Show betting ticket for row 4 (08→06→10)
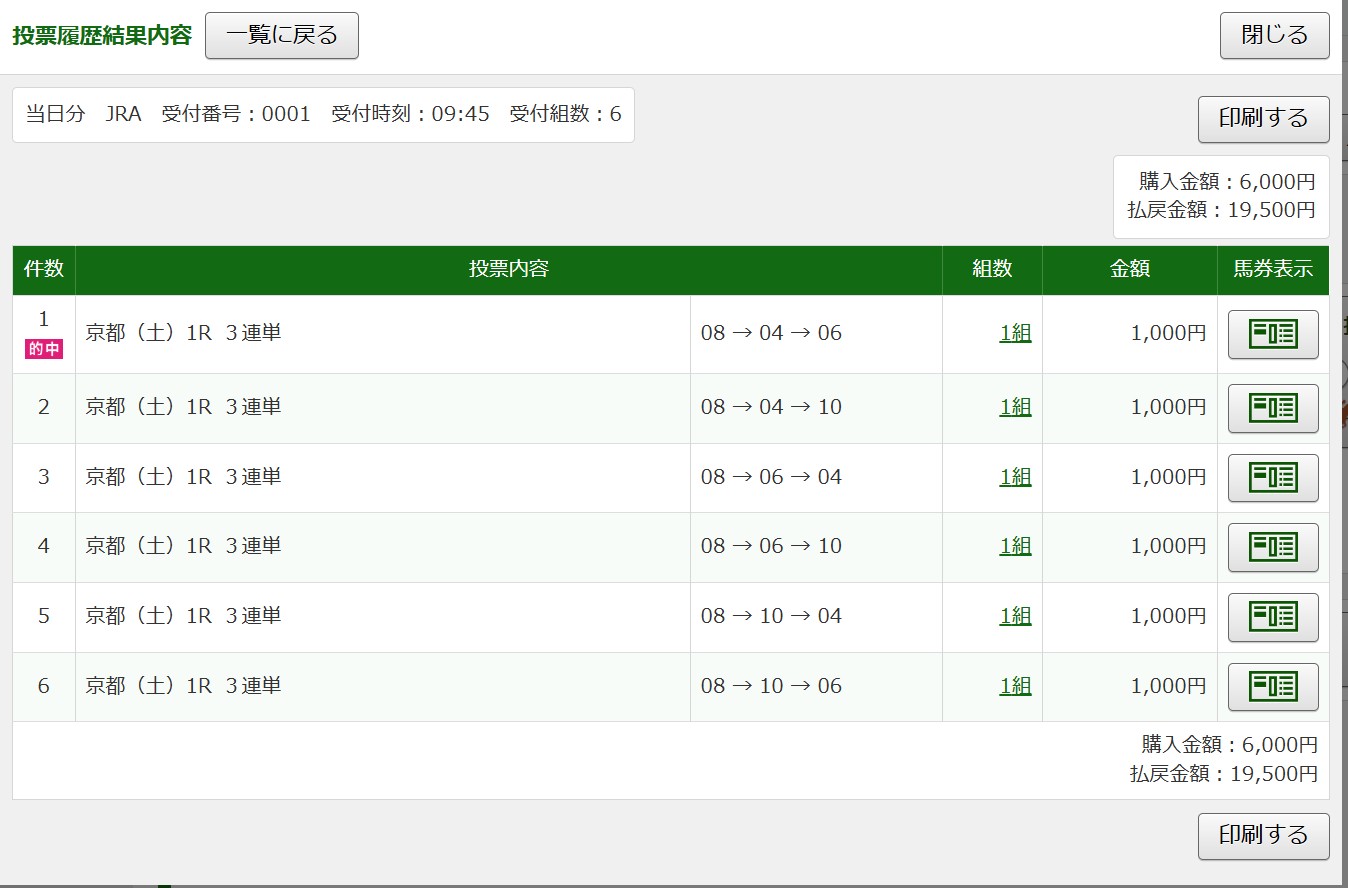 1272,547
